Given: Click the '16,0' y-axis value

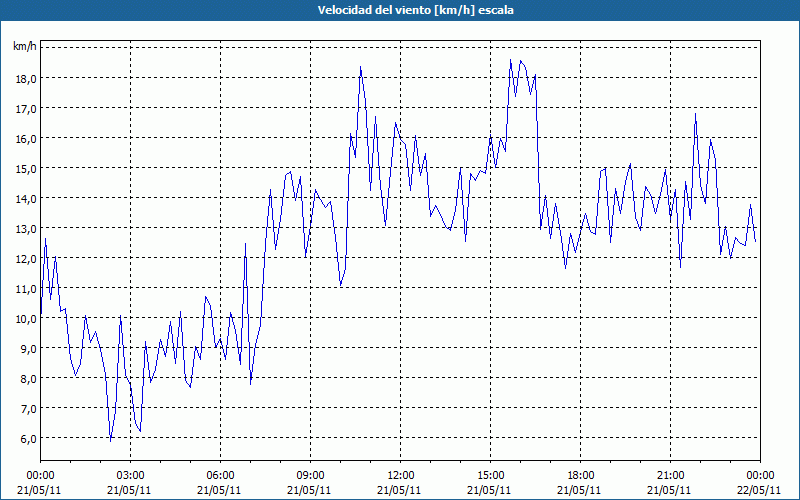Looking at the screenshot, I should point(26,138).
